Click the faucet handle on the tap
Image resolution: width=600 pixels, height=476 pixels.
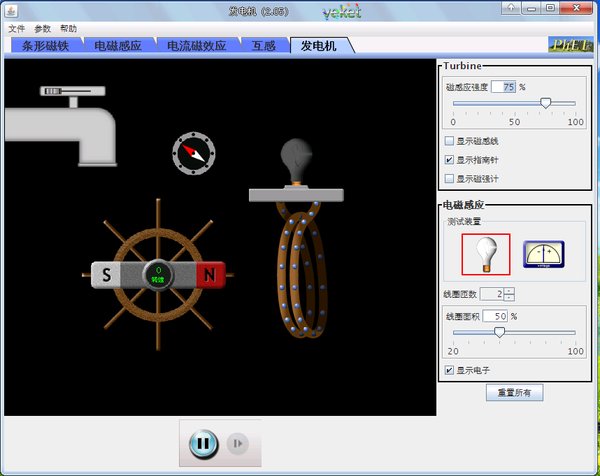pyautogui.click(x=72, y=92)
